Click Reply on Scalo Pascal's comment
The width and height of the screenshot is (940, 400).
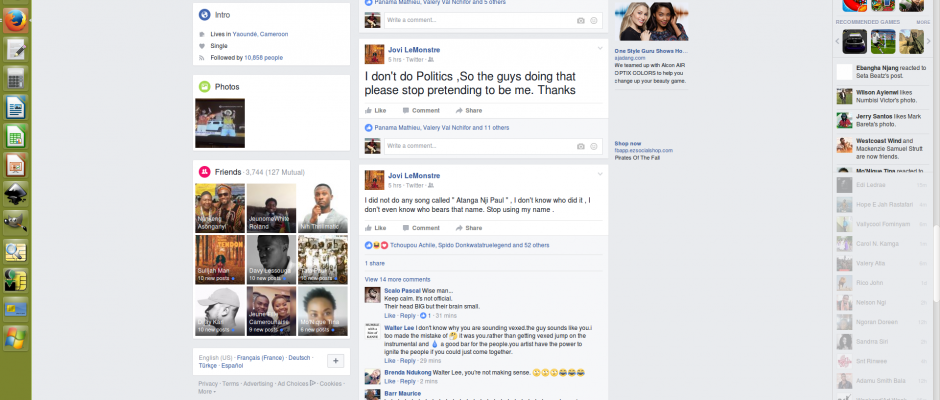407,315
